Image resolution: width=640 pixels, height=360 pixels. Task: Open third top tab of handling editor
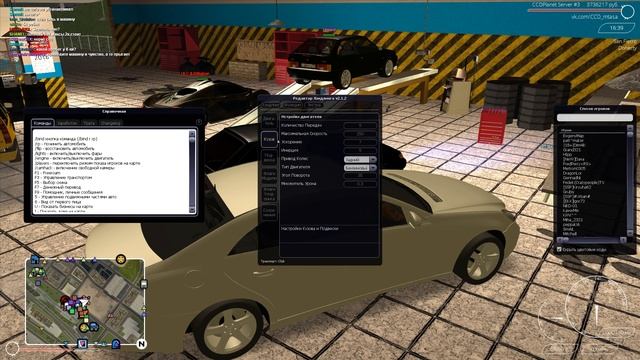coord(314,105)
